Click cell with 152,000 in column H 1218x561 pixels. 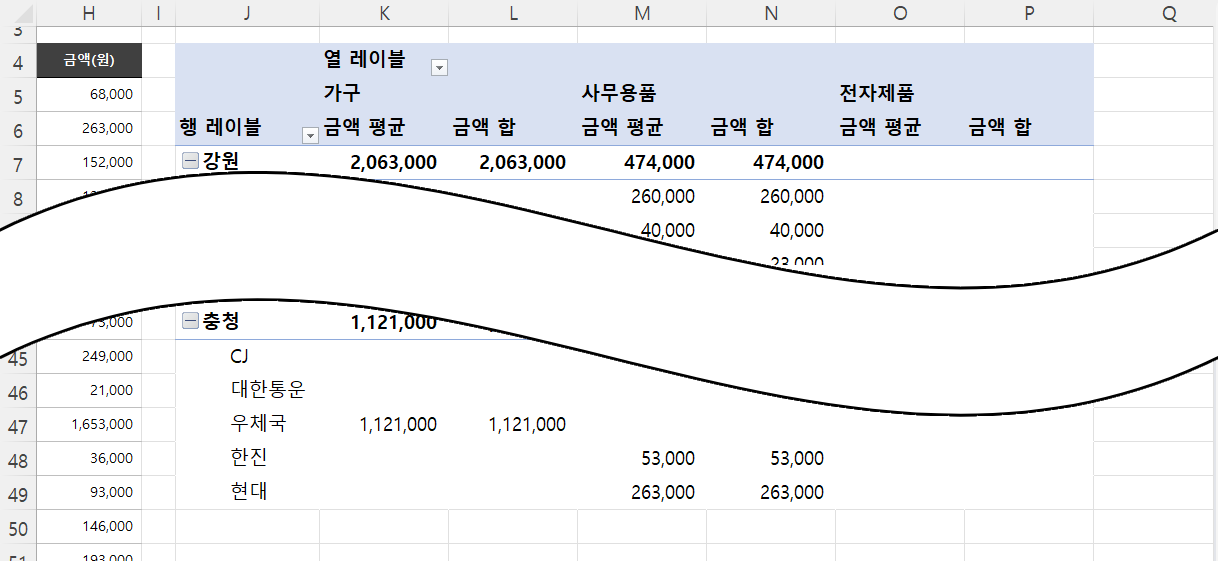[x=89, y=163]
